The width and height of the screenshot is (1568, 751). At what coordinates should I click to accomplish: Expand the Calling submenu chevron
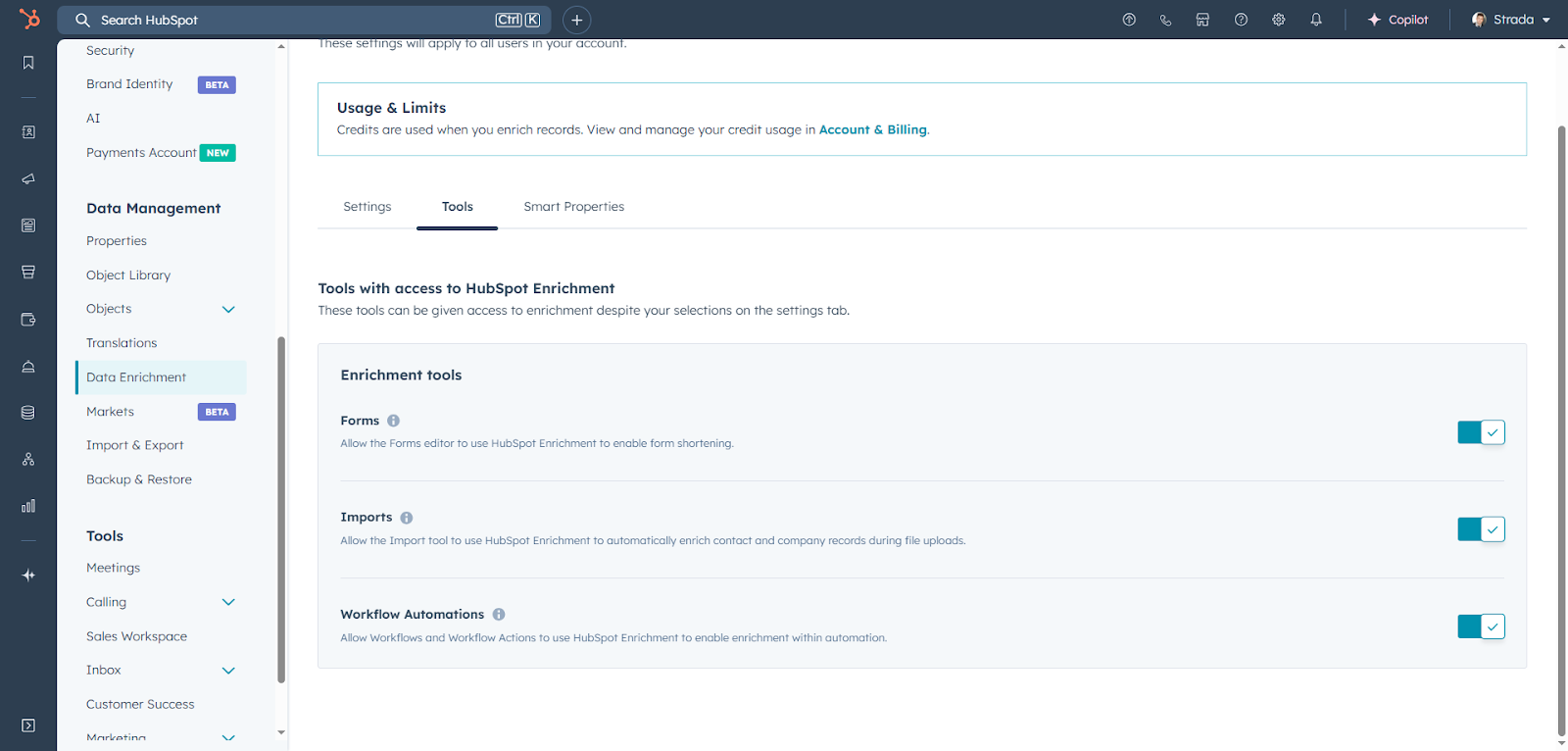pyautogui.click(x=228, y=603)
